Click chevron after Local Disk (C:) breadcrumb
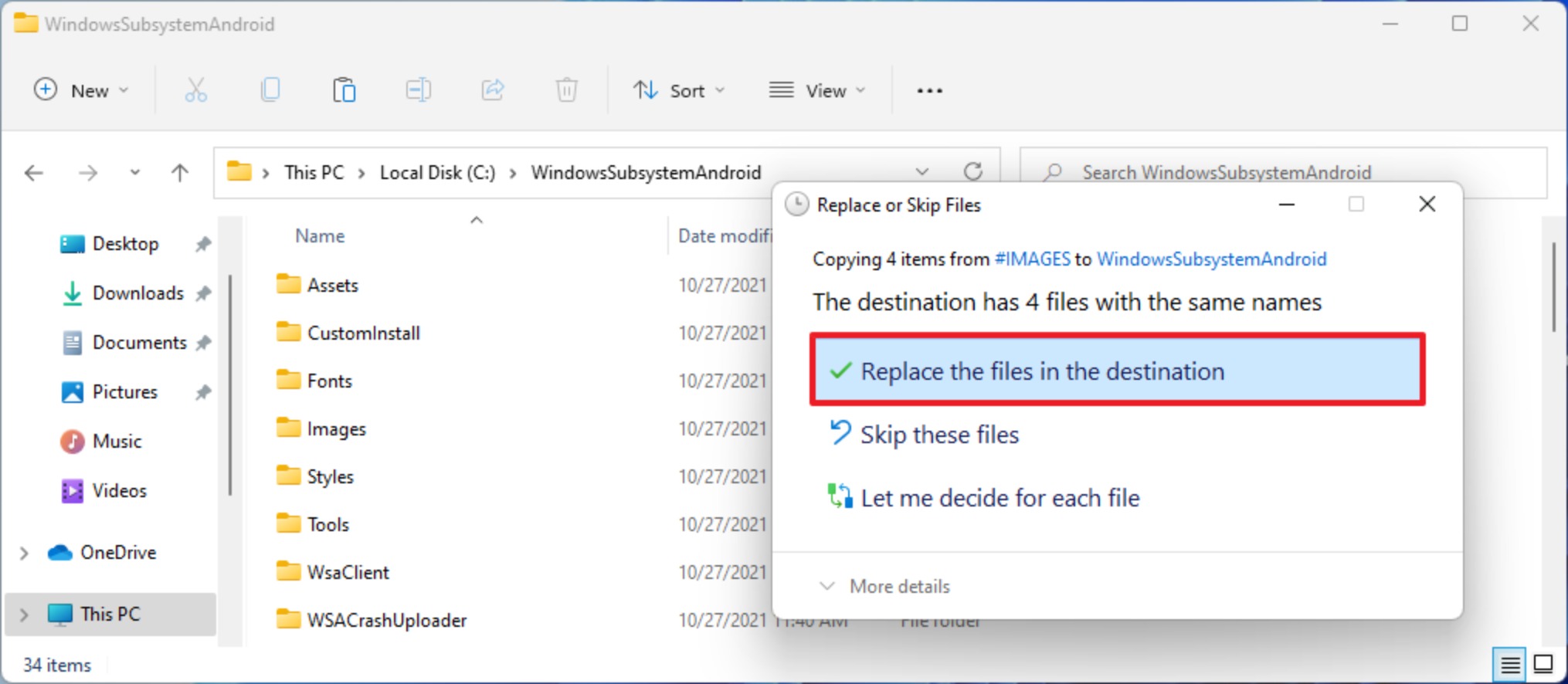This screenshot has width=1568, height=684. point(513,173)
